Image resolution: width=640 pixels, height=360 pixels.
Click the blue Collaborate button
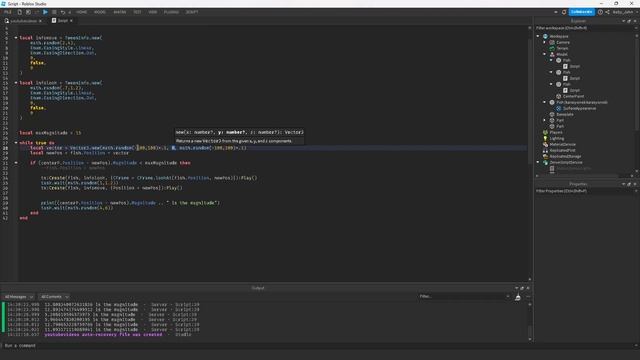[x=581, y=12]
